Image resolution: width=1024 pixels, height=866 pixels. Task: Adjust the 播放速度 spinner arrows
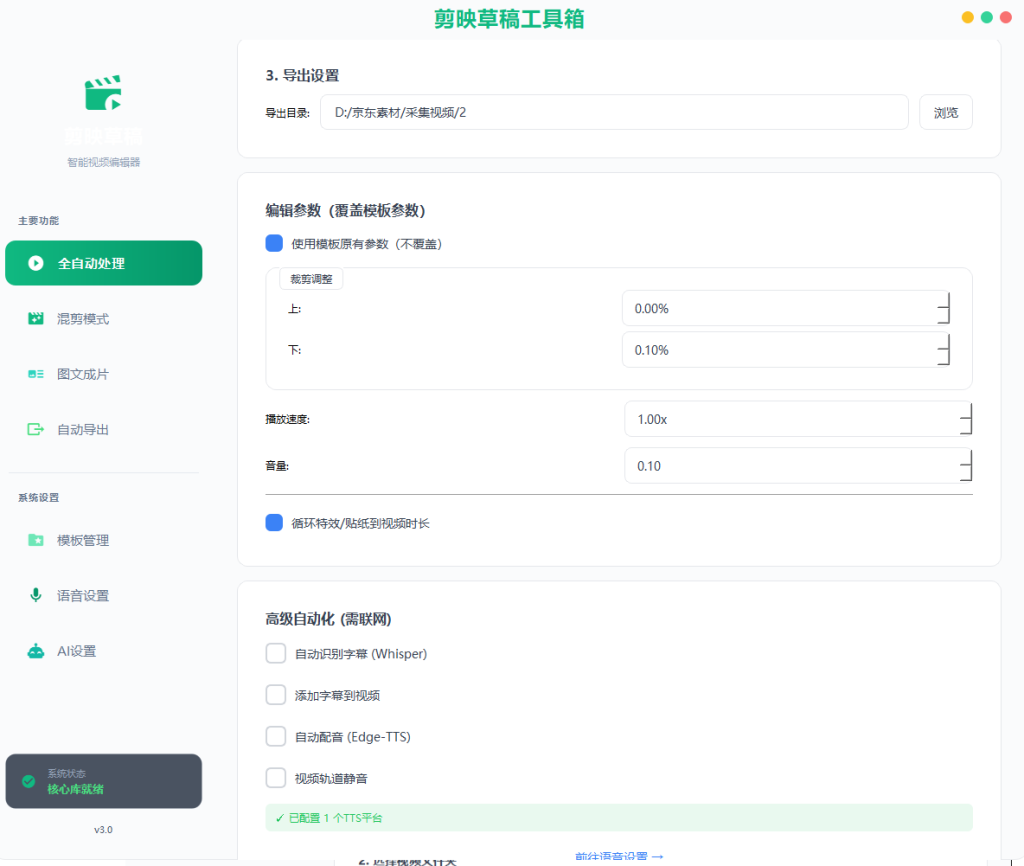point(966,419)
